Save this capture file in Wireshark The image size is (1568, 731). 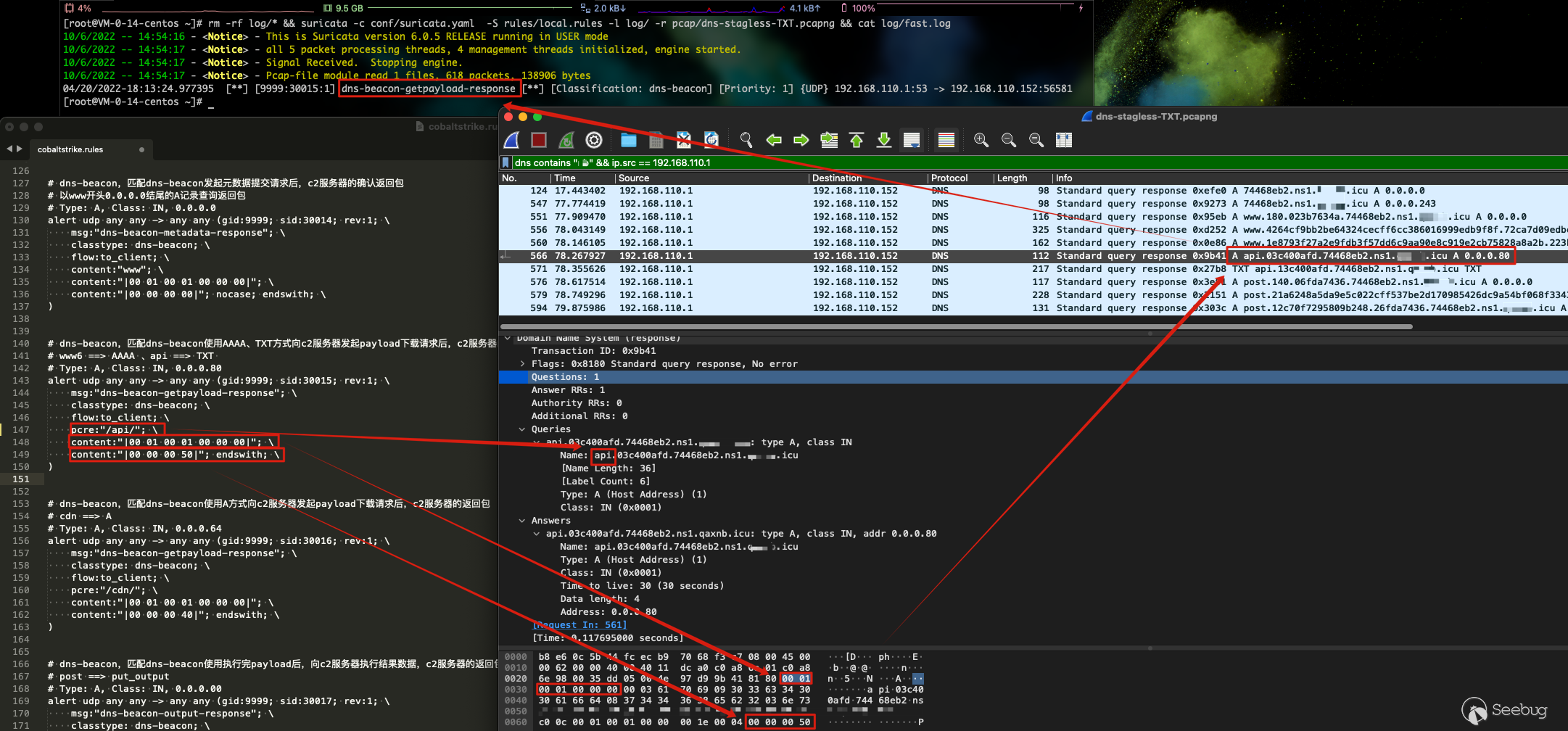click(x=656, y=140)
